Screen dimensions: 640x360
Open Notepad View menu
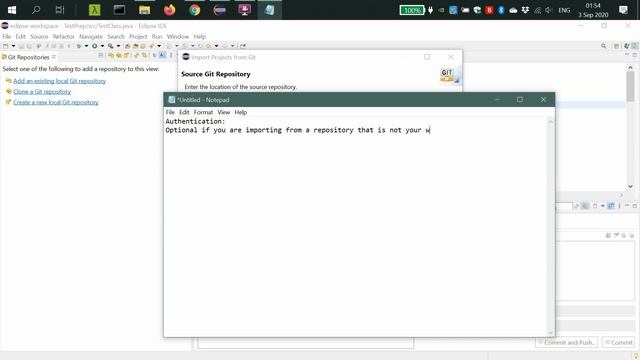tap(224, 112)
